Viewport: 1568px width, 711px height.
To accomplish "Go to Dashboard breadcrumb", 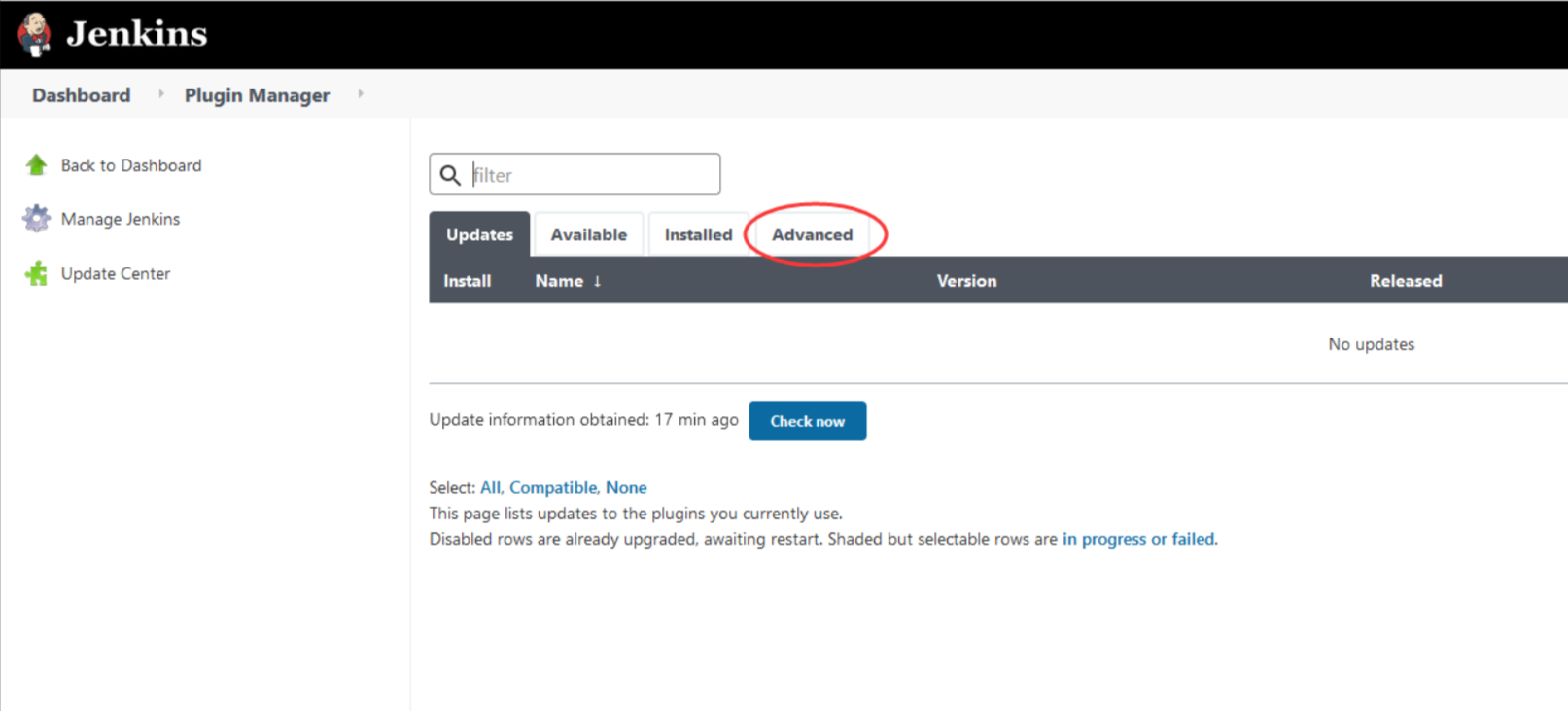I will pos(82,95).
